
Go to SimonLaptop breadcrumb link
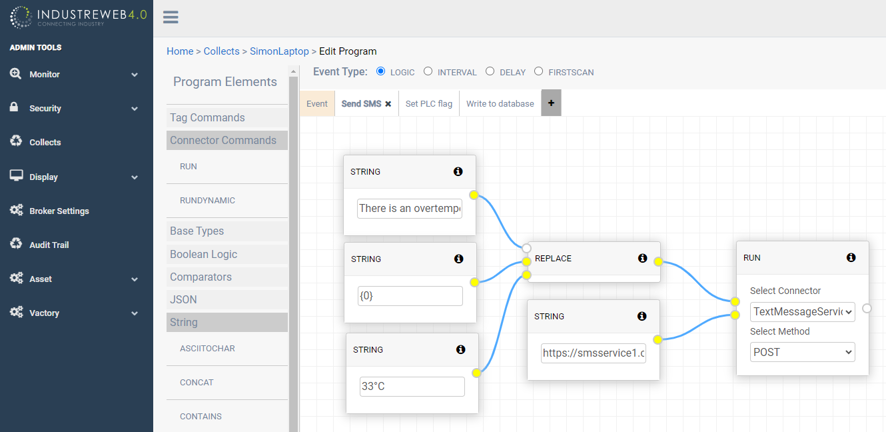(x=279, y=51)
